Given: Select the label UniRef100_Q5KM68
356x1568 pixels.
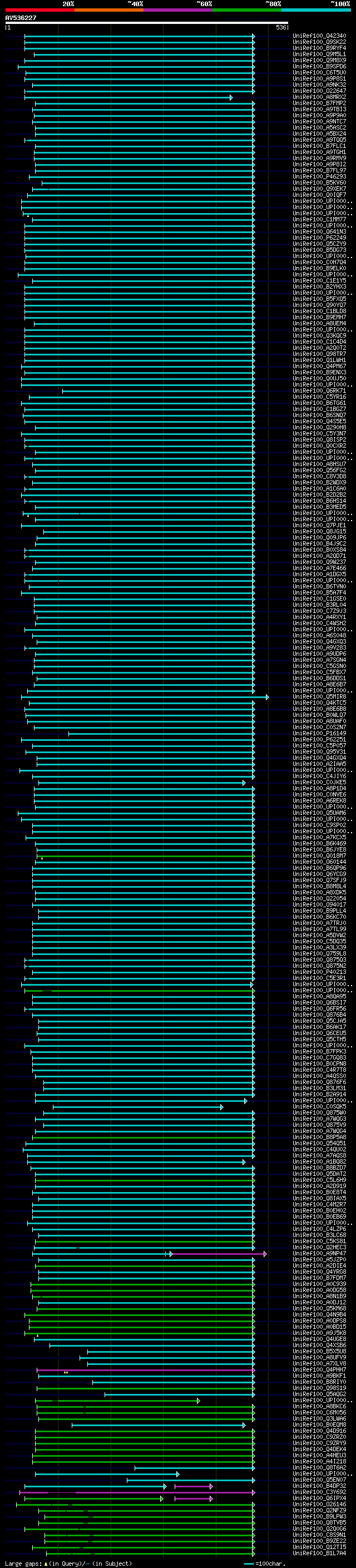Looking at the screenshot, I should (x=319, y=1309).
